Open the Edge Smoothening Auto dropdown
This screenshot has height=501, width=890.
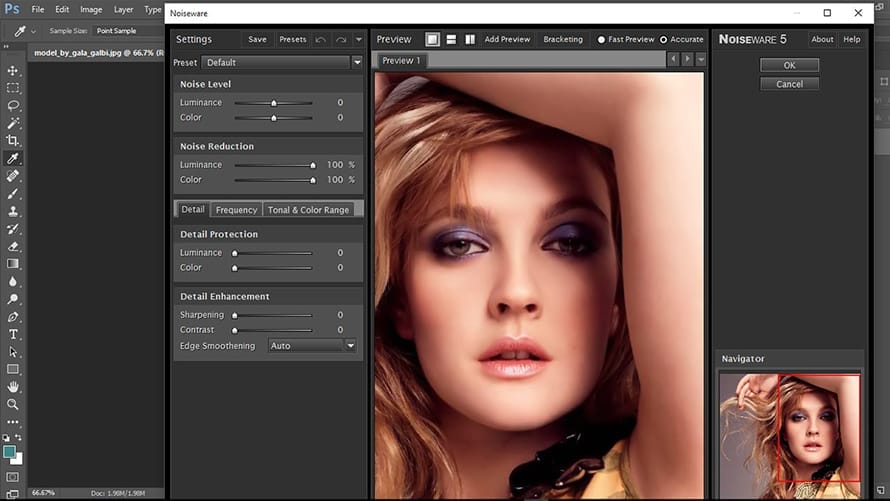point(312,346)
